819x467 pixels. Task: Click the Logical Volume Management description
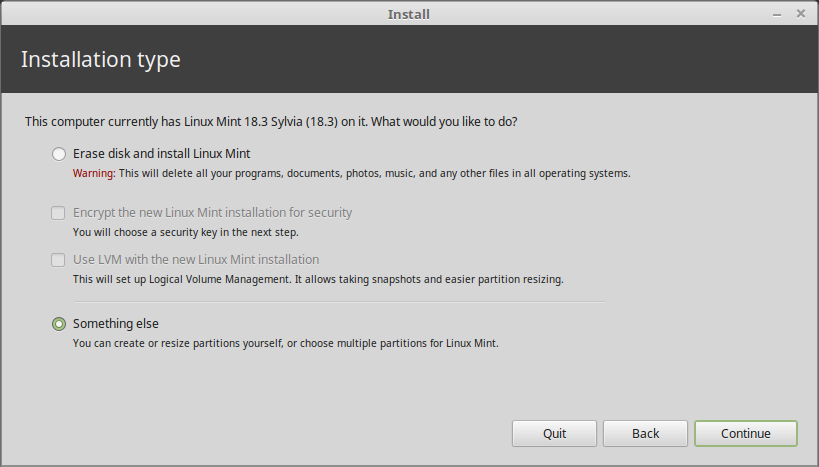pyautogui.click(x=318, y=279)
